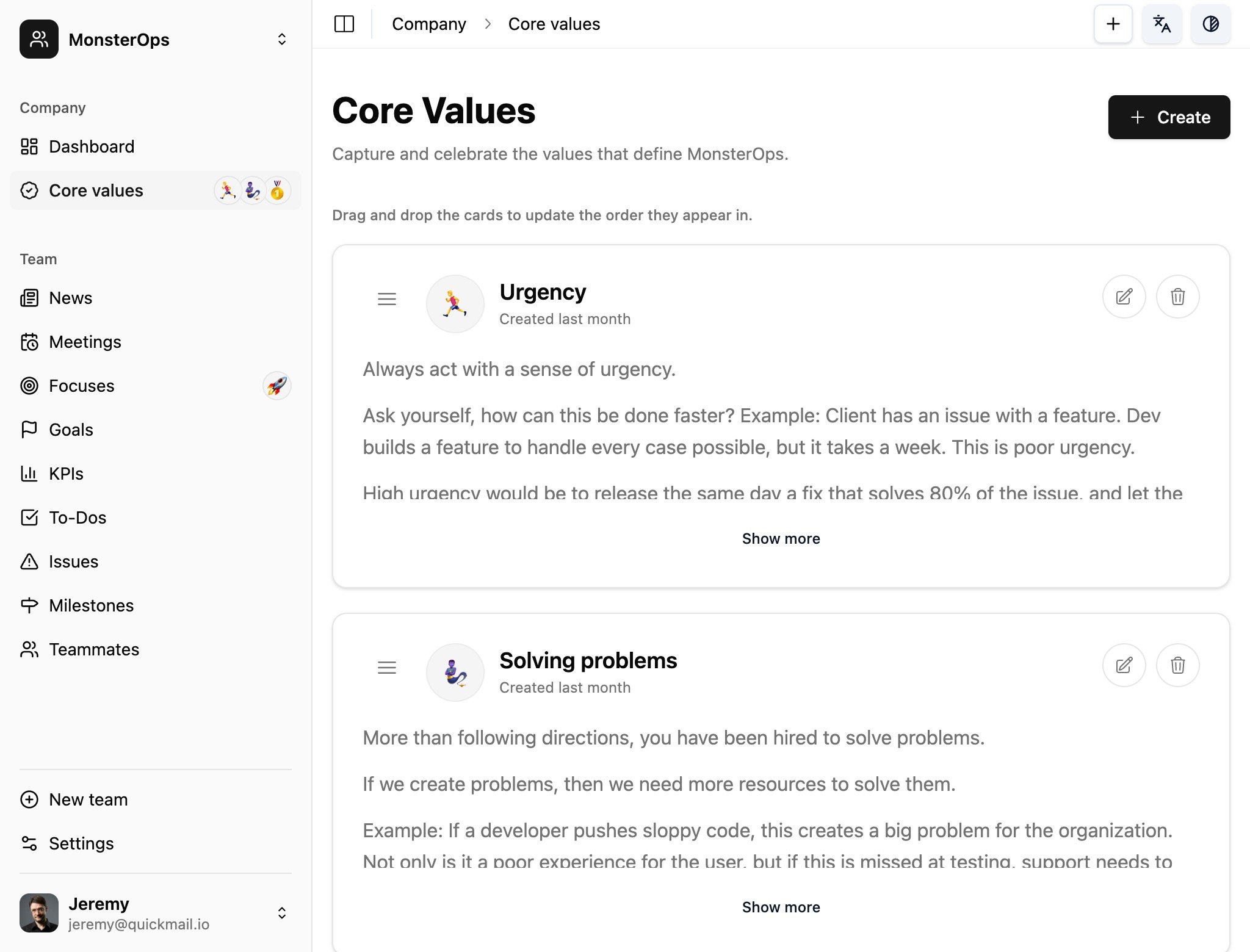The height and width of the screenshot is (952, 1250).
Task: Toggle the dark/light theme icon
Action: pos(1210,24)
